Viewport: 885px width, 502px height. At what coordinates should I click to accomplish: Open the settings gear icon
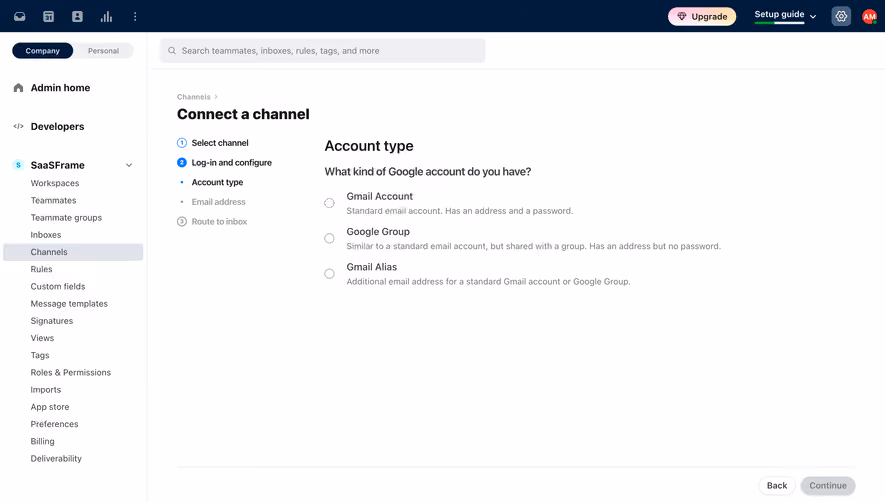coord(841,16)
